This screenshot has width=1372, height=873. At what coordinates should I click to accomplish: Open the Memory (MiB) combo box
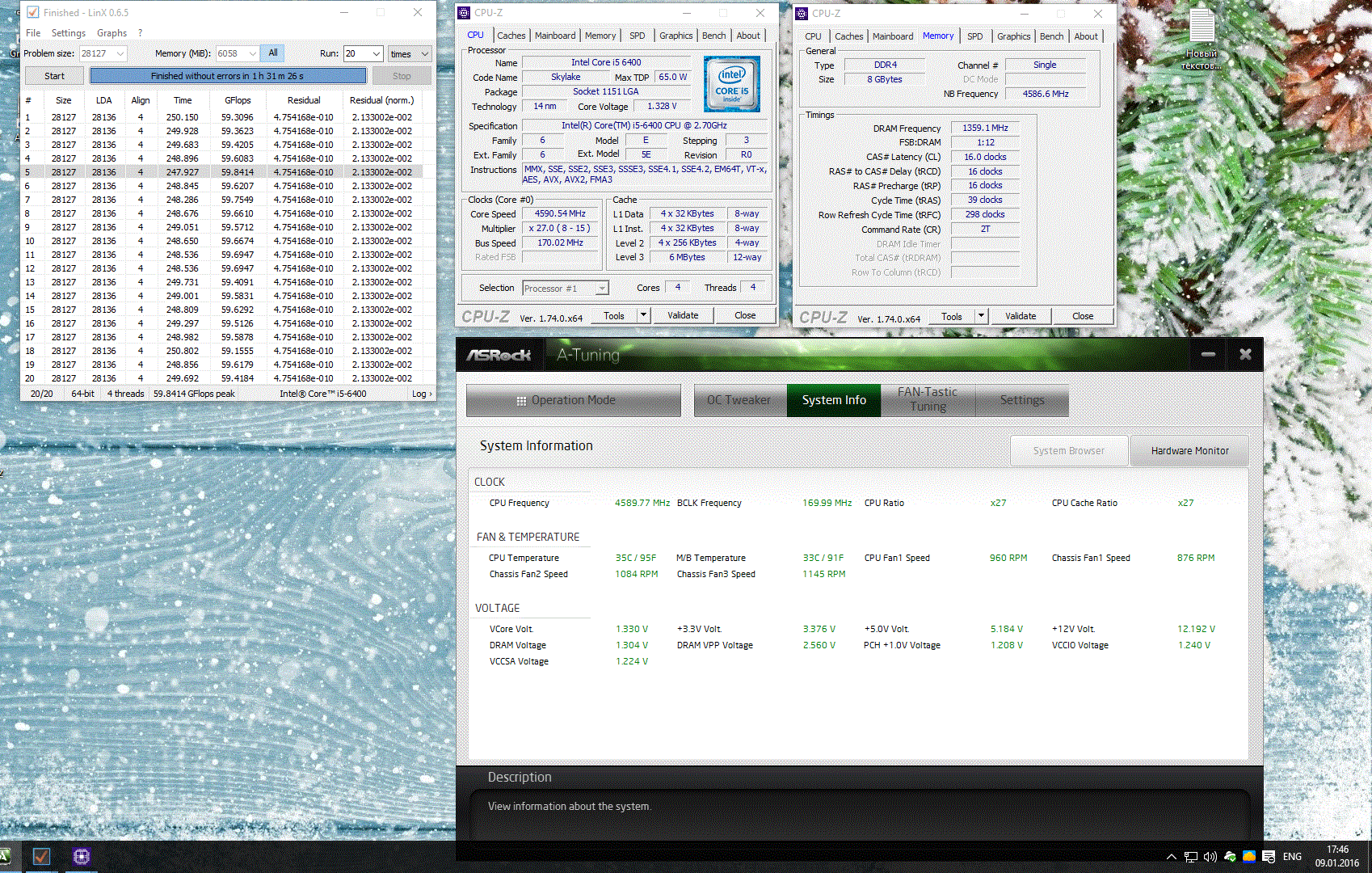click(237, 53)
